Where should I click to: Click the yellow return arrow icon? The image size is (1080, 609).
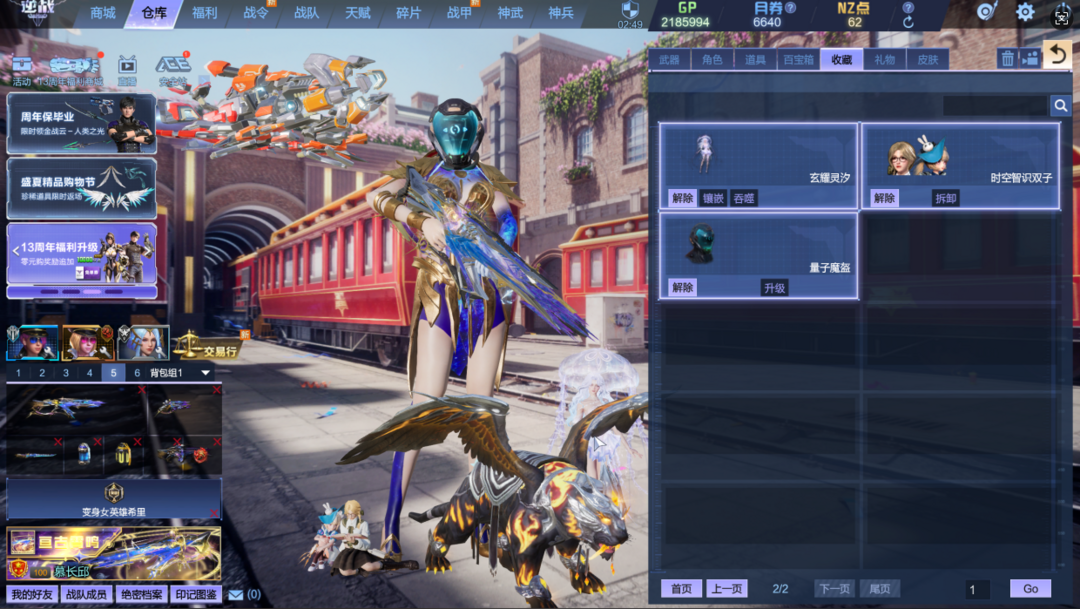pos(1058,54)
